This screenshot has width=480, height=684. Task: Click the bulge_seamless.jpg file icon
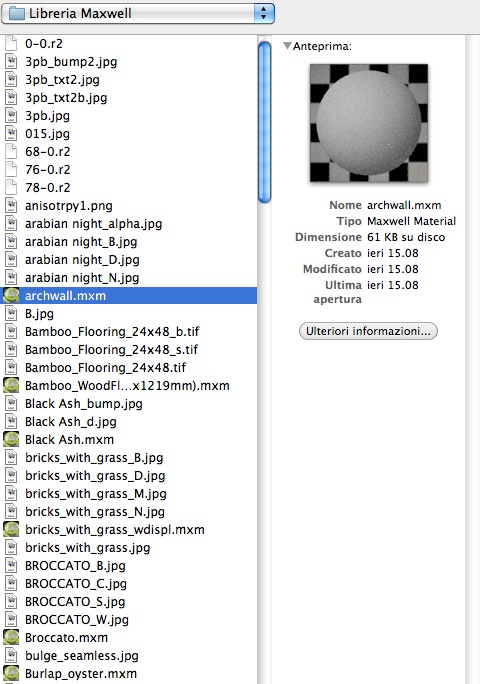[11, 655]
